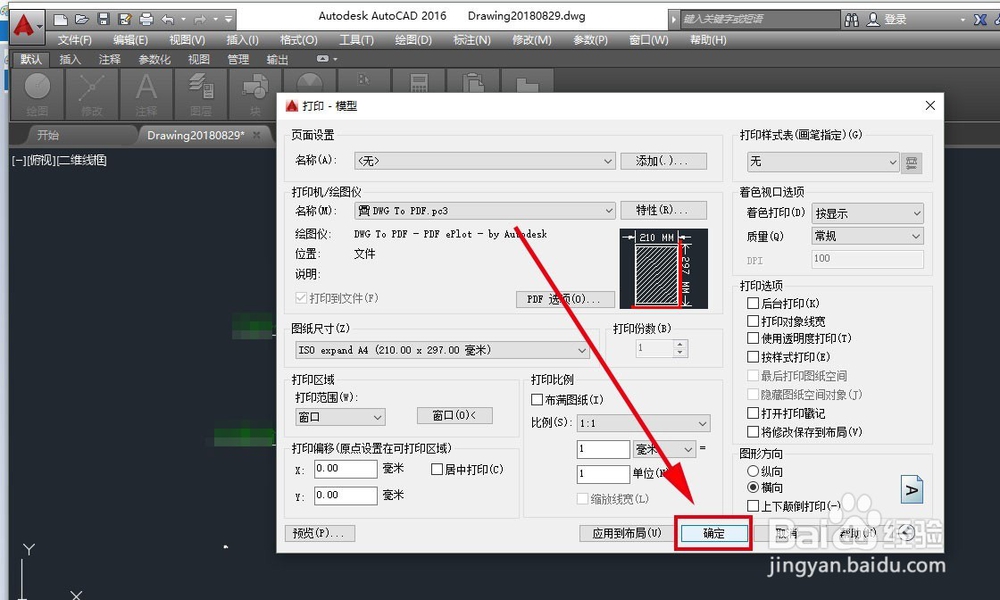
Task: Open the Customize Quick Access Toolbar arrow
Action: click(228, 20)
